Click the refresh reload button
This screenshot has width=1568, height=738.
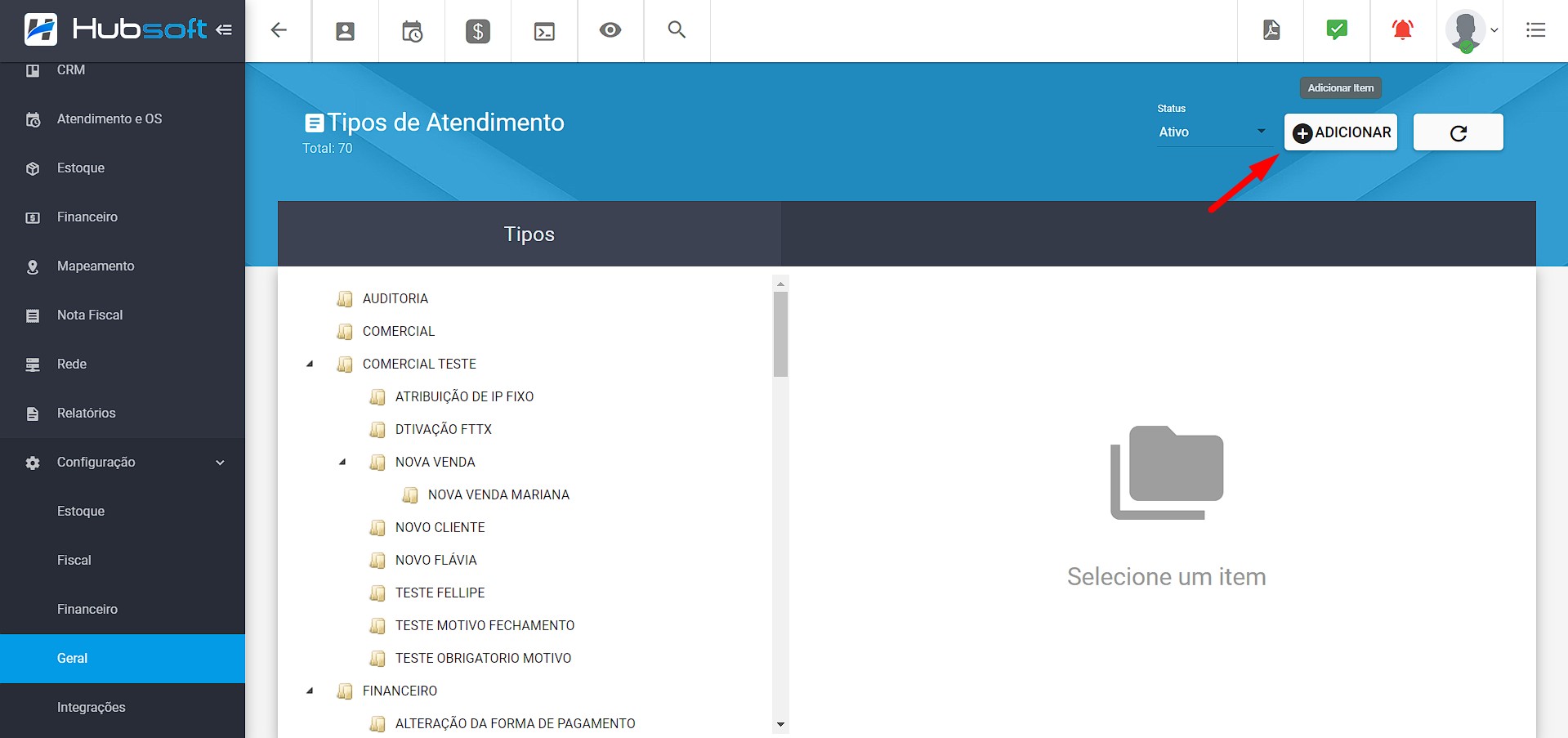(x=1459, y=132)
